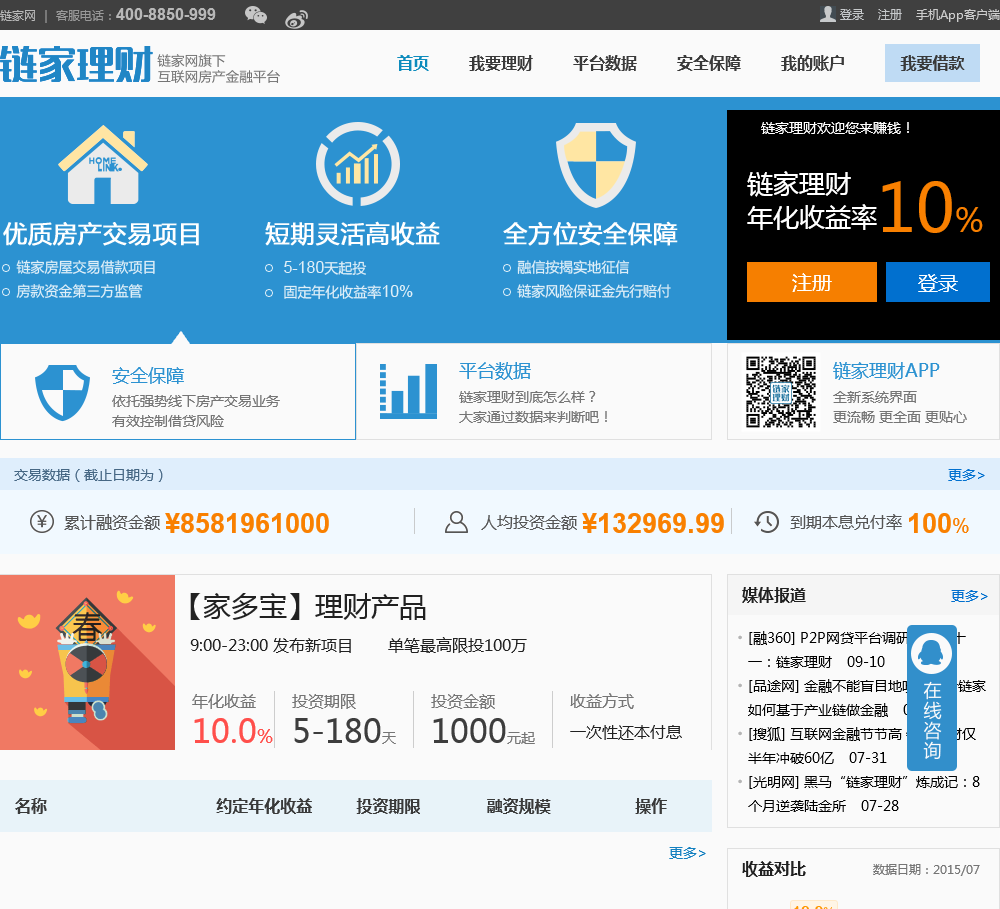The image size is (1000, 909).
Task: Click 更多> in 交易数据 bar
Action: pyautogui.click(x=966, y=475)
